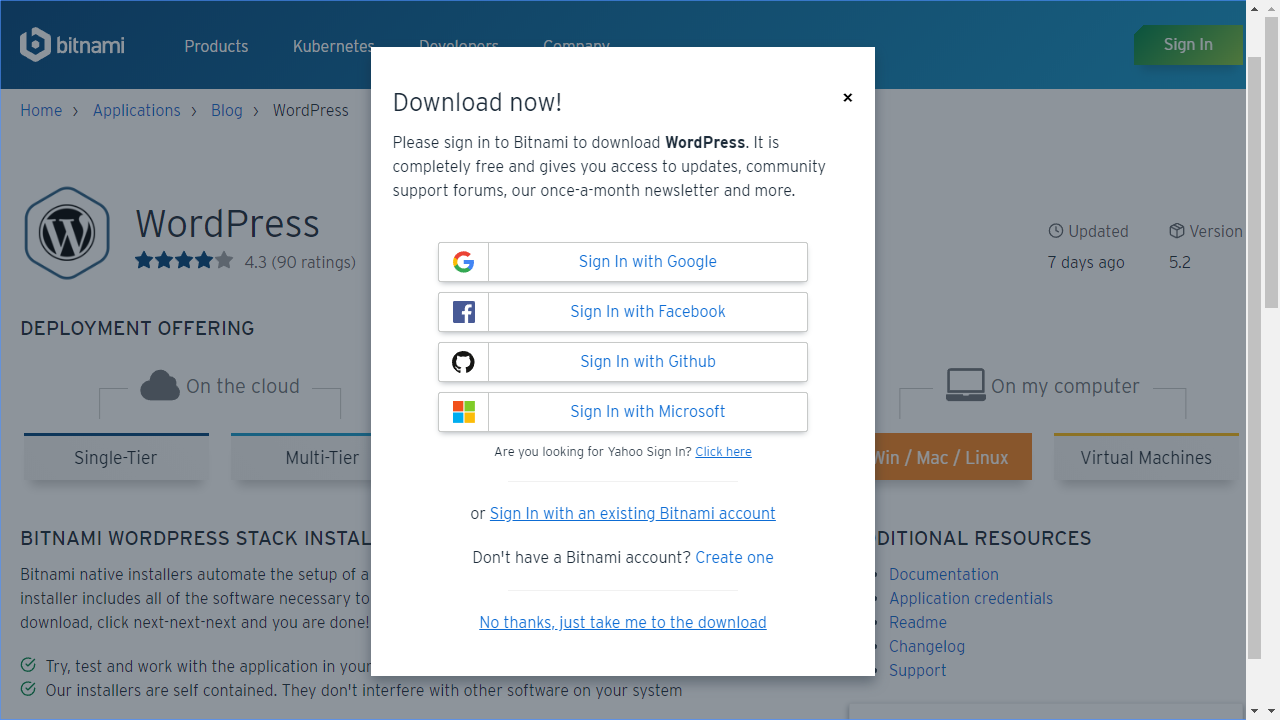This screenshot has width=1280, height=720.
Task: Select the Single-Tier tab
Action: point(116,457)
